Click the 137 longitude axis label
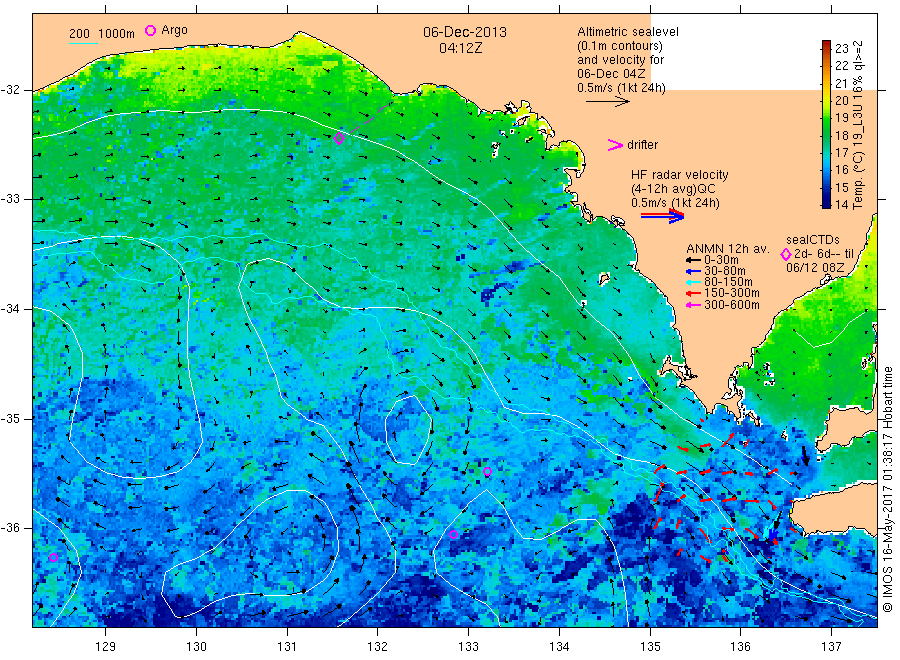Screen dimensions: 900x660 pyautogui.click(x=831, y=647)
